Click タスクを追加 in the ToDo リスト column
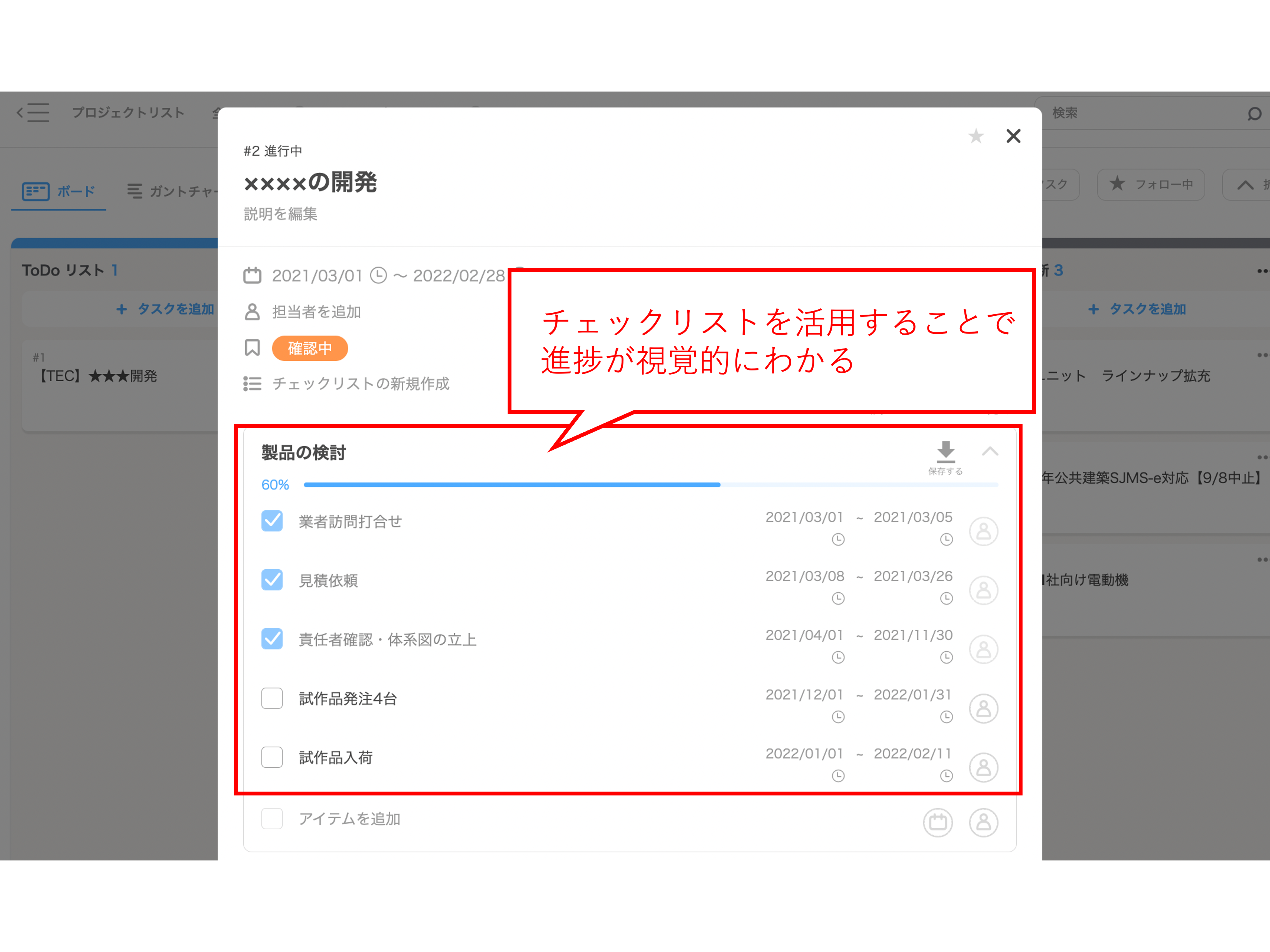Viewport: 1270px width, 952px height. 165,309
